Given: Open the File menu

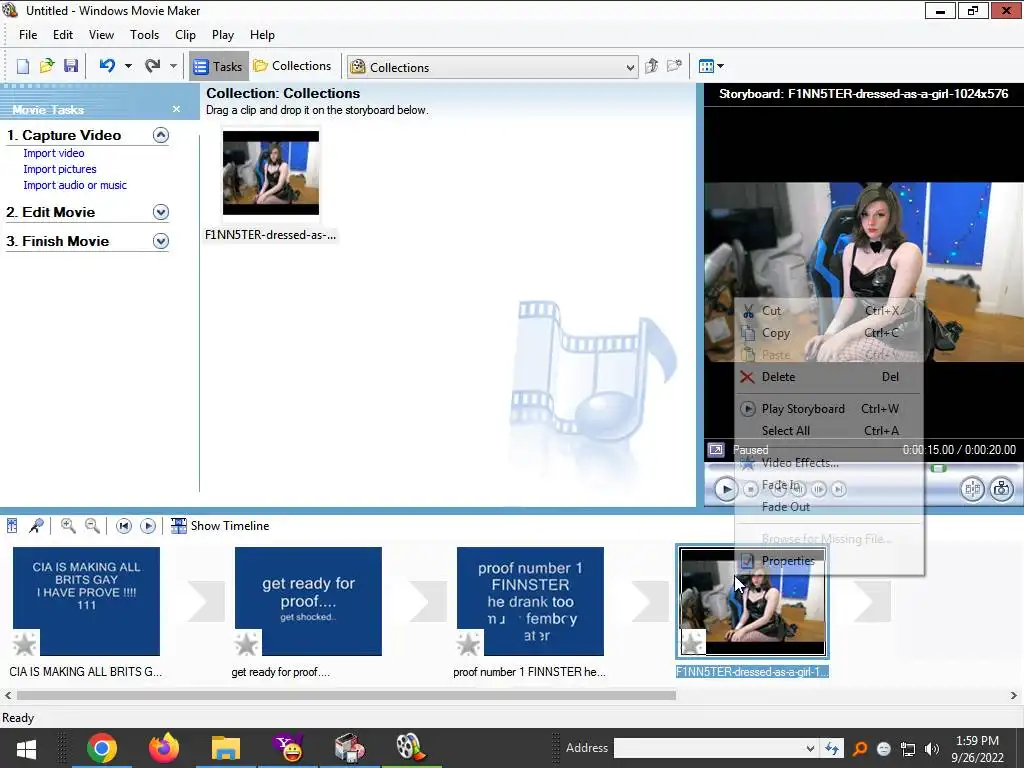Looking at the screenshot, I should click(x=28, y=35).
